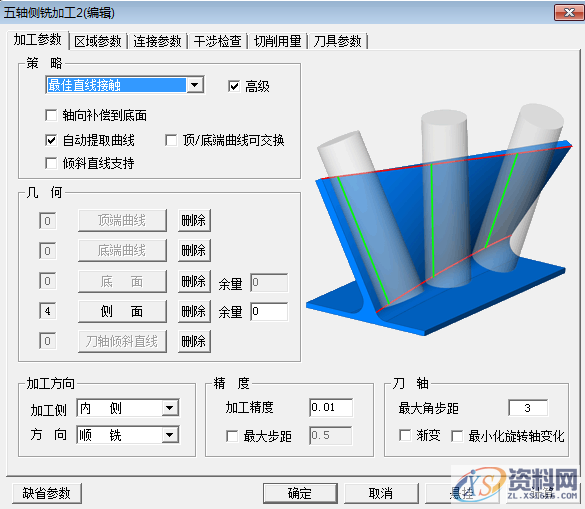The image size is (585, 509).
Task: Click the 加工精度 field showing 0.01
Action: click(x=331, y=407)
